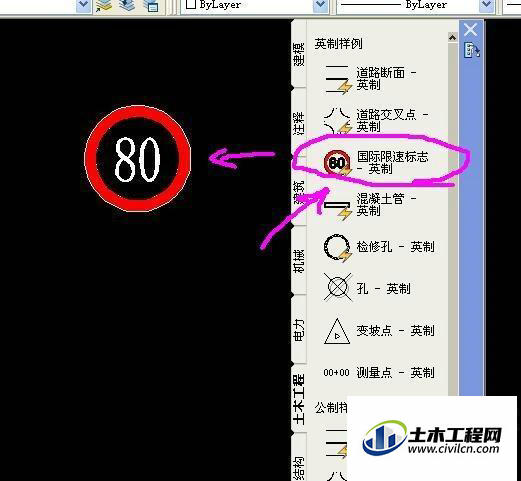
Task: Select the 道路交叉点 - 英制 tool icon
Action: (338, 121)
